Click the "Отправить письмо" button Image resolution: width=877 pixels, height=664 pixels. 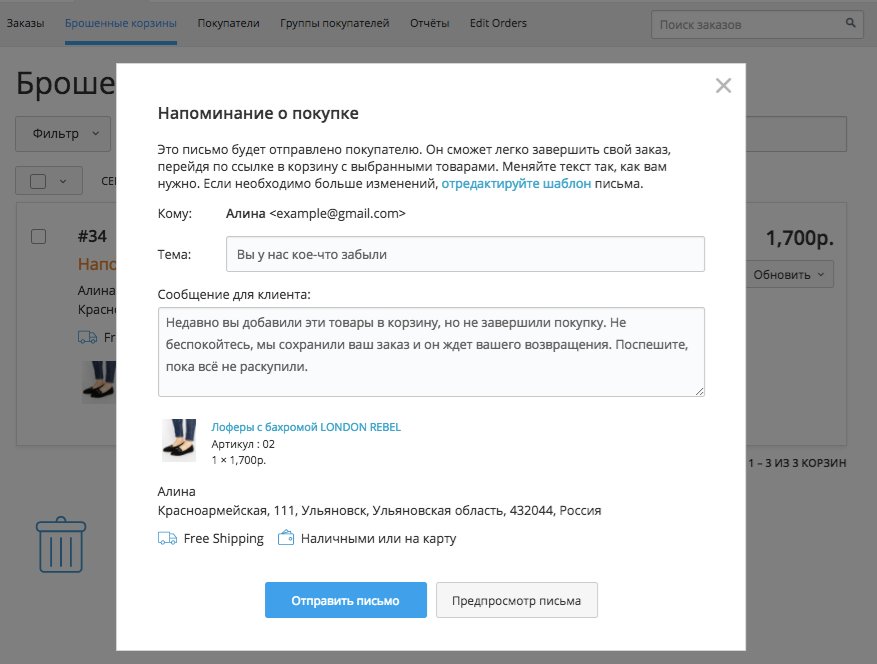click(x=345, y=600)
